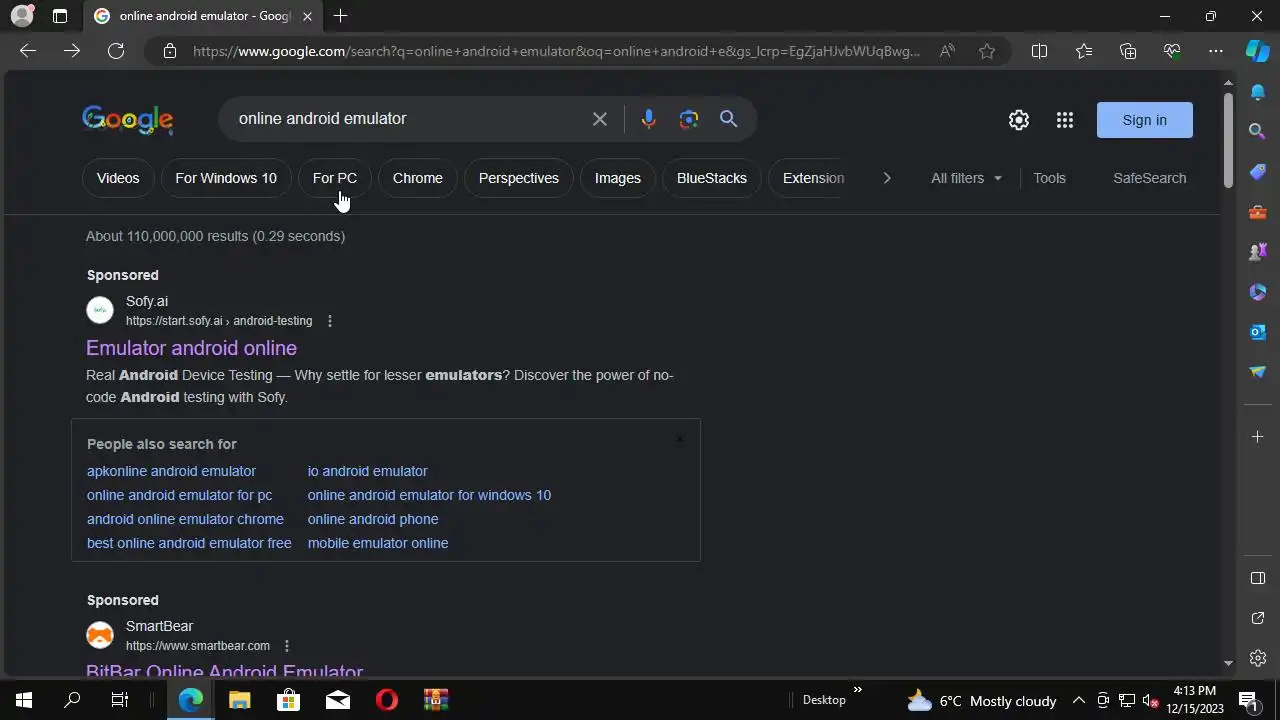1280x720 pixels.
Task: Open sidebar Outlook icon
Action: 1258,332
